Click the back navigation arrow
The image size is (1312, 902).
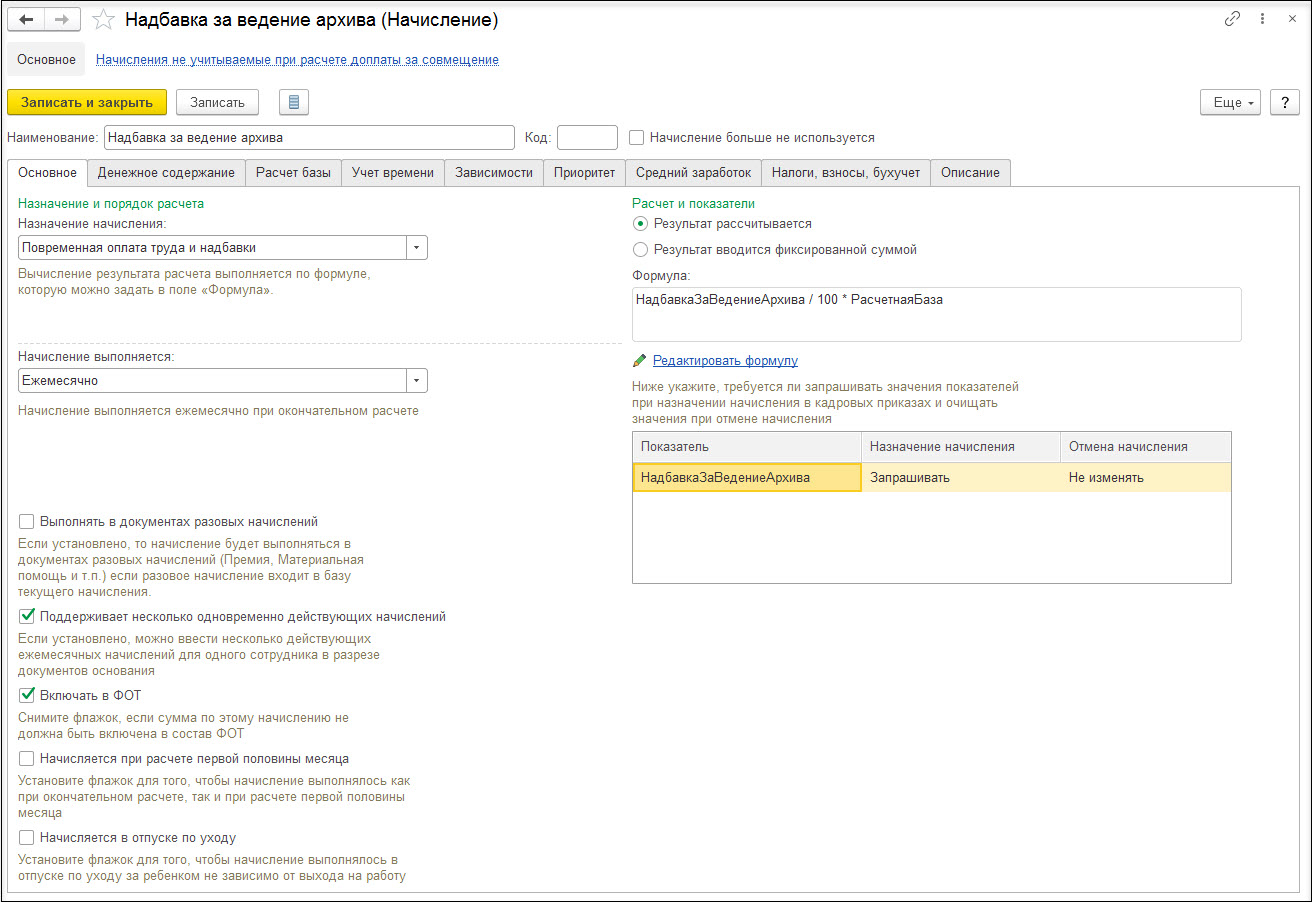[26, 20]
